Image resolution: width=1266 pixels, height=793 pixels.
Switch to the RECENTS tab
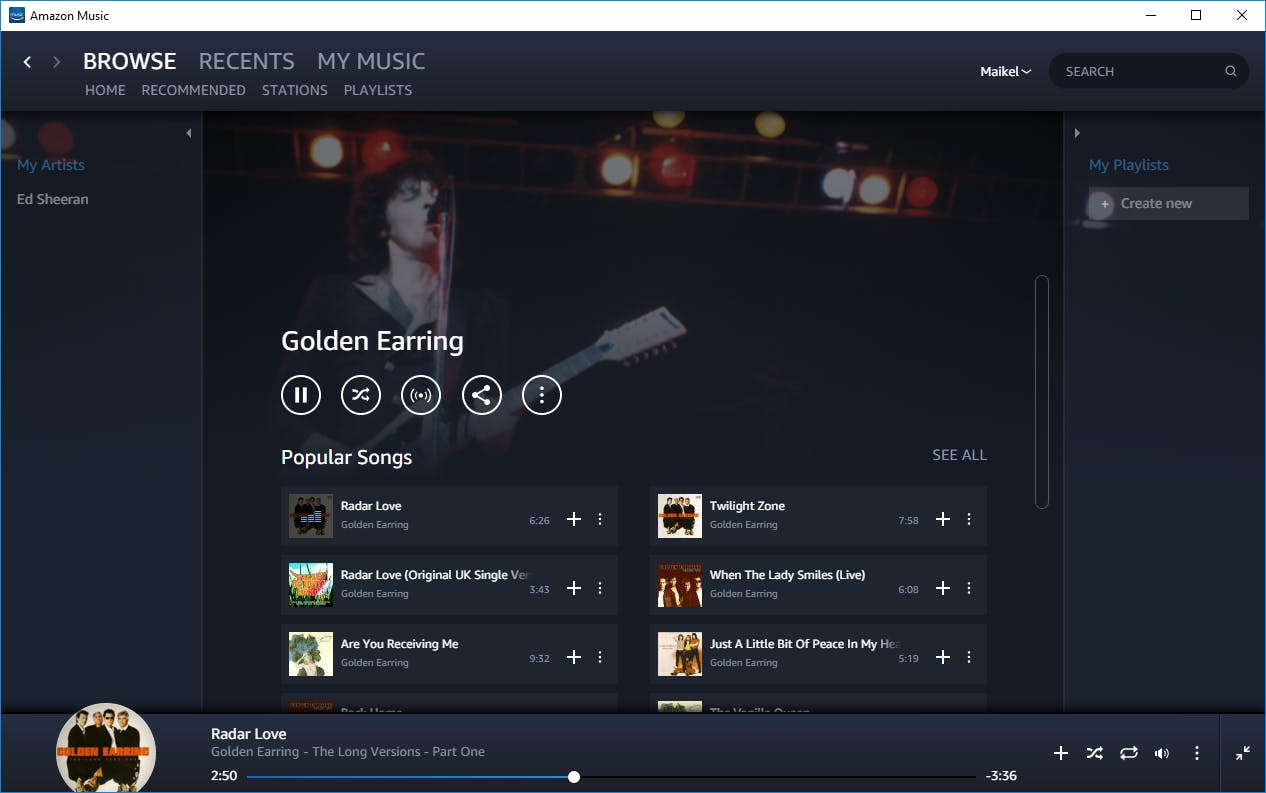point(247,61)
